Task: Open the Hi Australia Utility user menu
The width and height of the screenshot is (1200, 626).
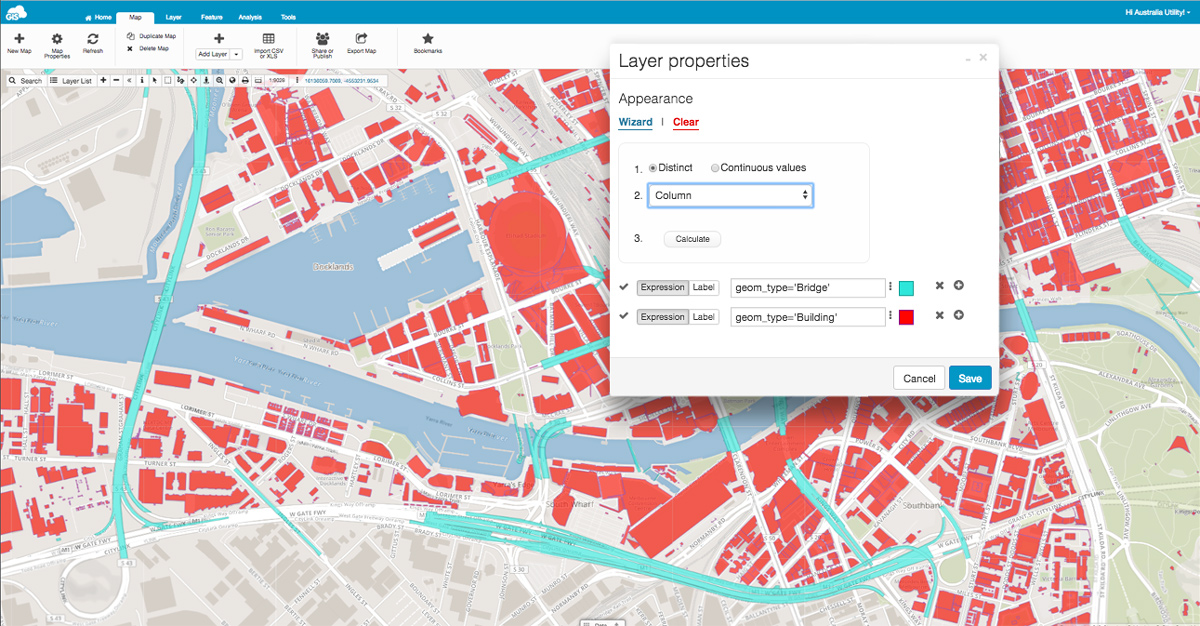Action: click(x=1155, y=12)
